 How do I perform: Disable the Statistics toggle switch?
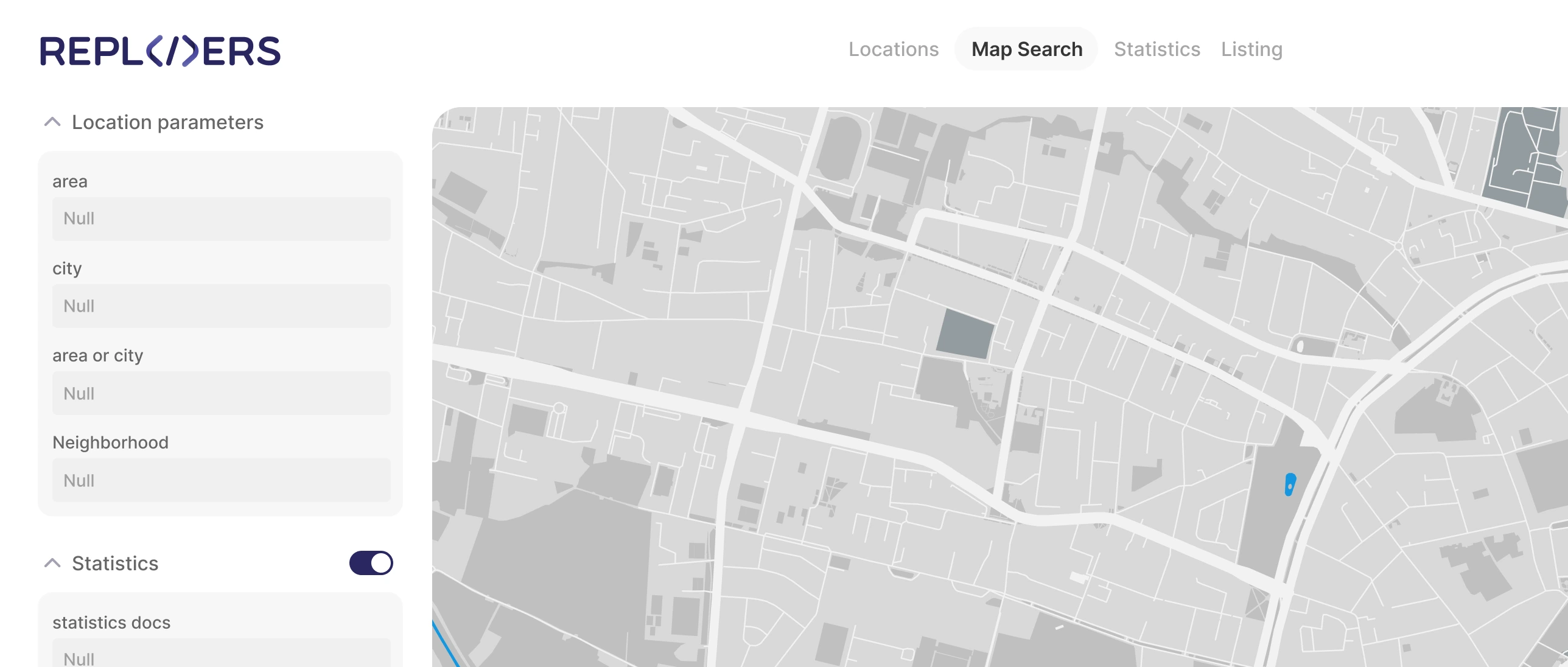pyautogui.click(x=371, y=563)
